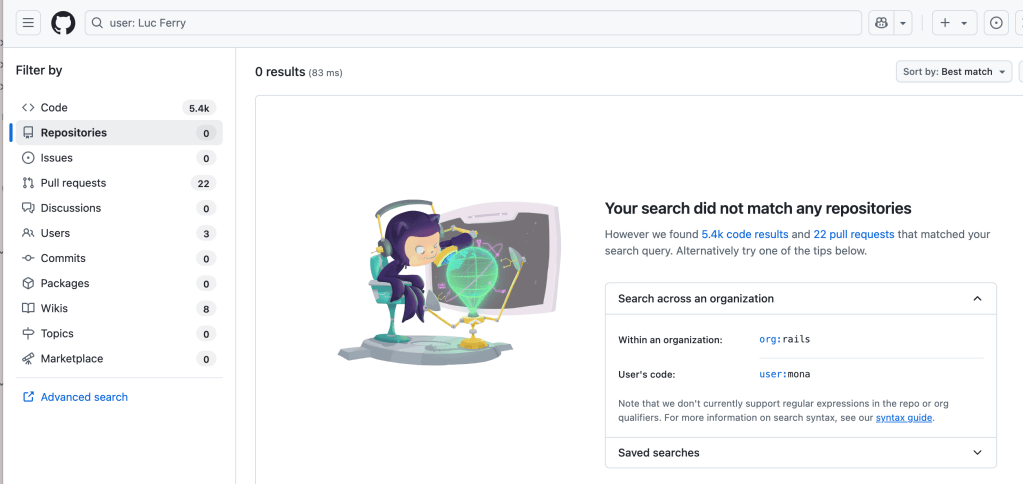1023x484 pixels.
Task: Select the Wikis filter
Action: point(54,309)
